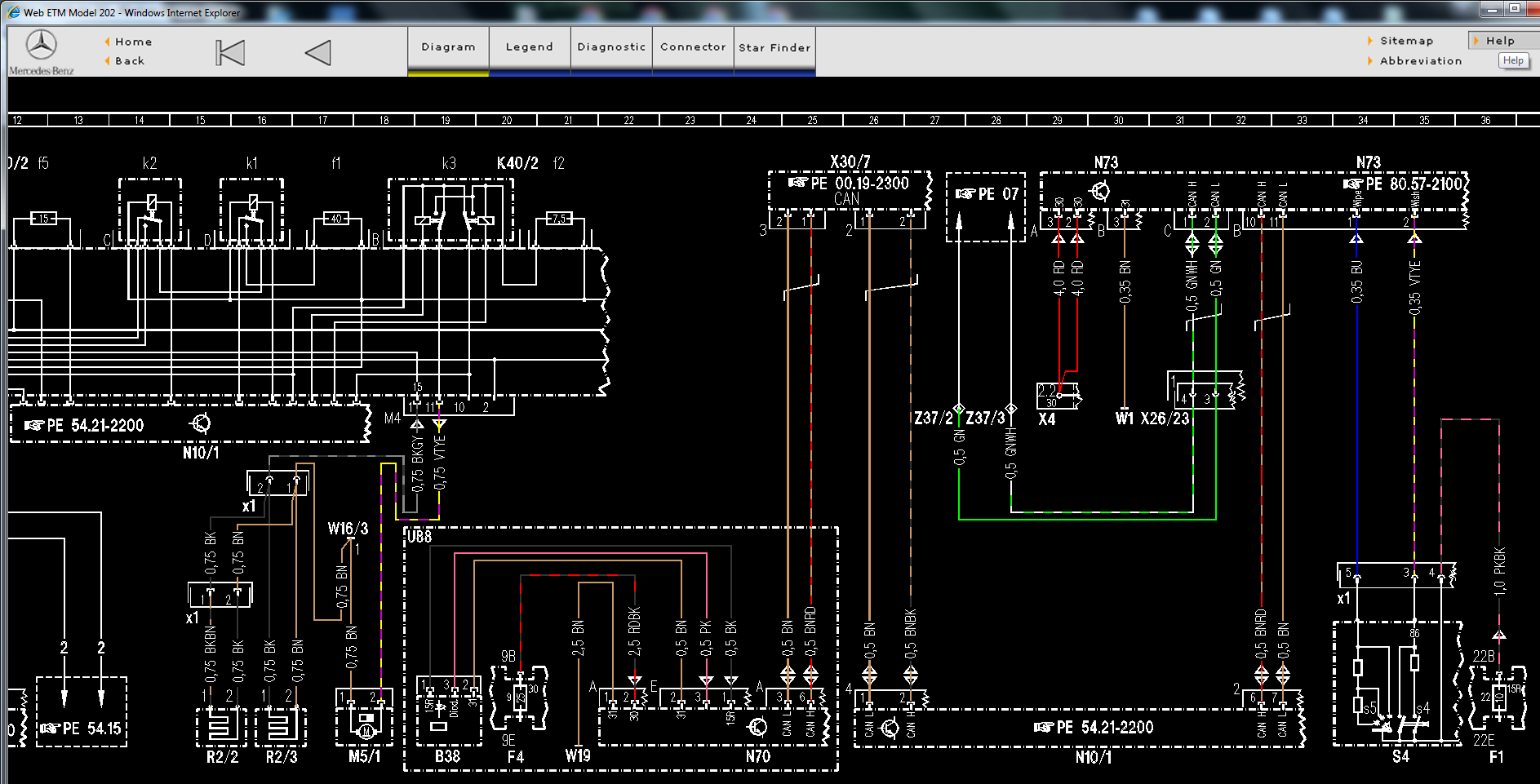Switch to the Diagram tab
This screenshot has height=784, width=1540.
[448, 48]
